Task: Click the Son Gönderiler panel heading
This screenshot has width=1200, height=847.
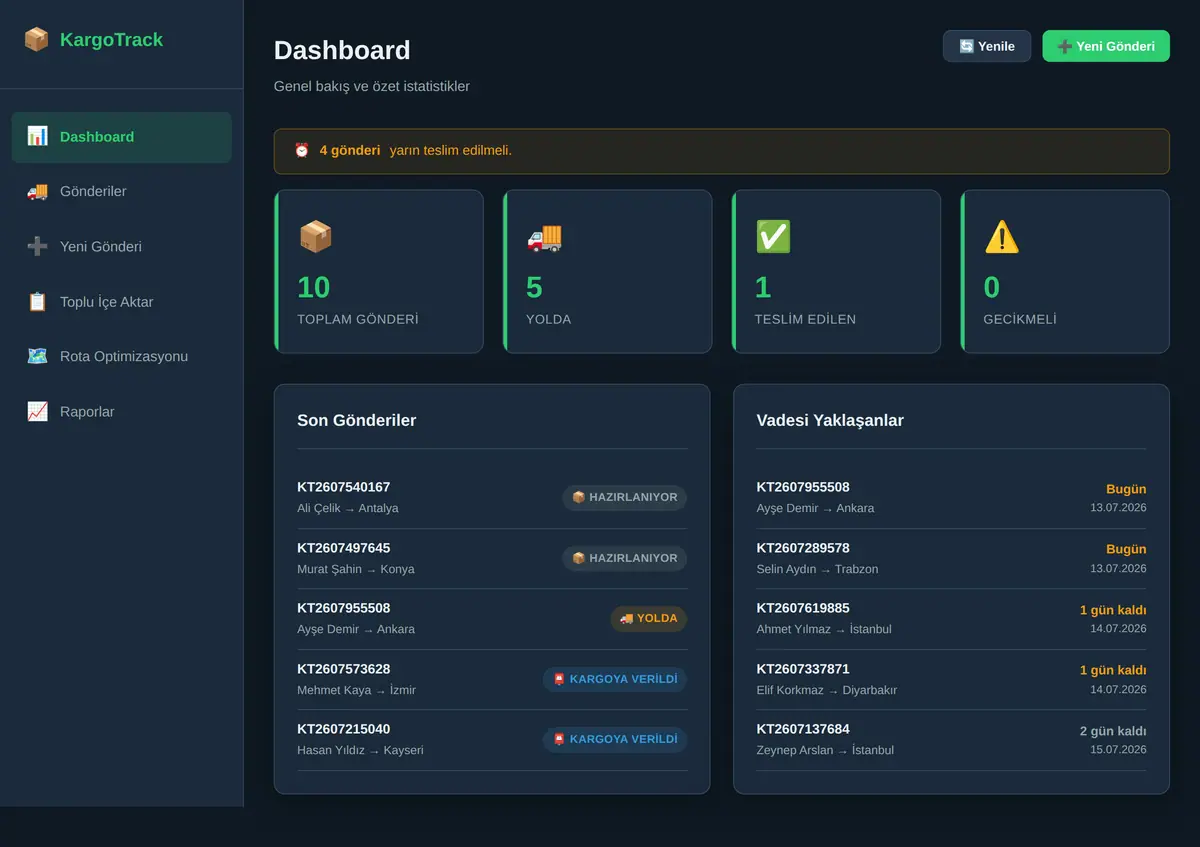Action: point(357,421)
